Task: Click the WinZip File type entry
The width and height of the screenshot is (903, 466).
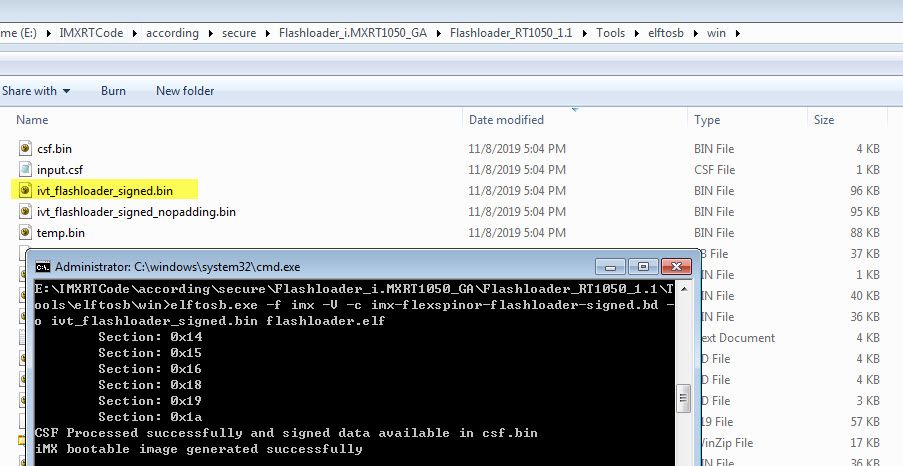Action: pyautogui.click(x=727, y=443)
